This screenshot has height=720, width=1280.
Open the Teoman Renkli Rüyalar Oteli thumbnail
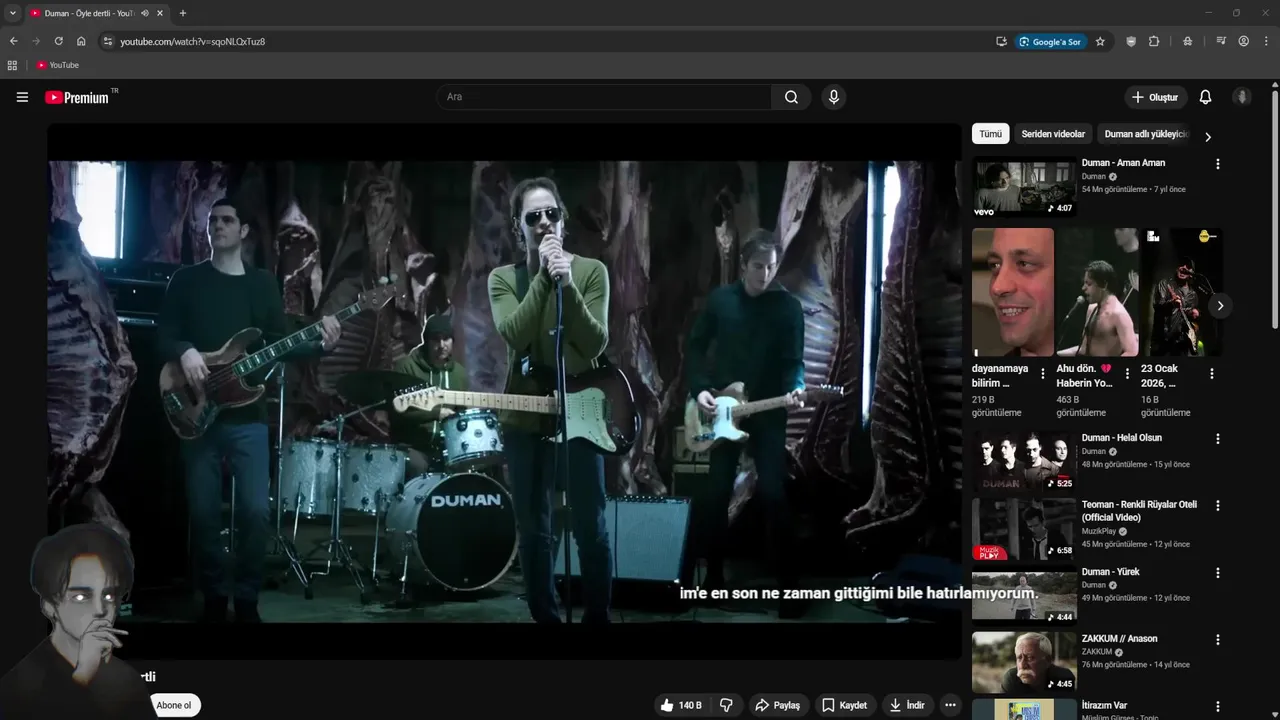(1024, 529)
